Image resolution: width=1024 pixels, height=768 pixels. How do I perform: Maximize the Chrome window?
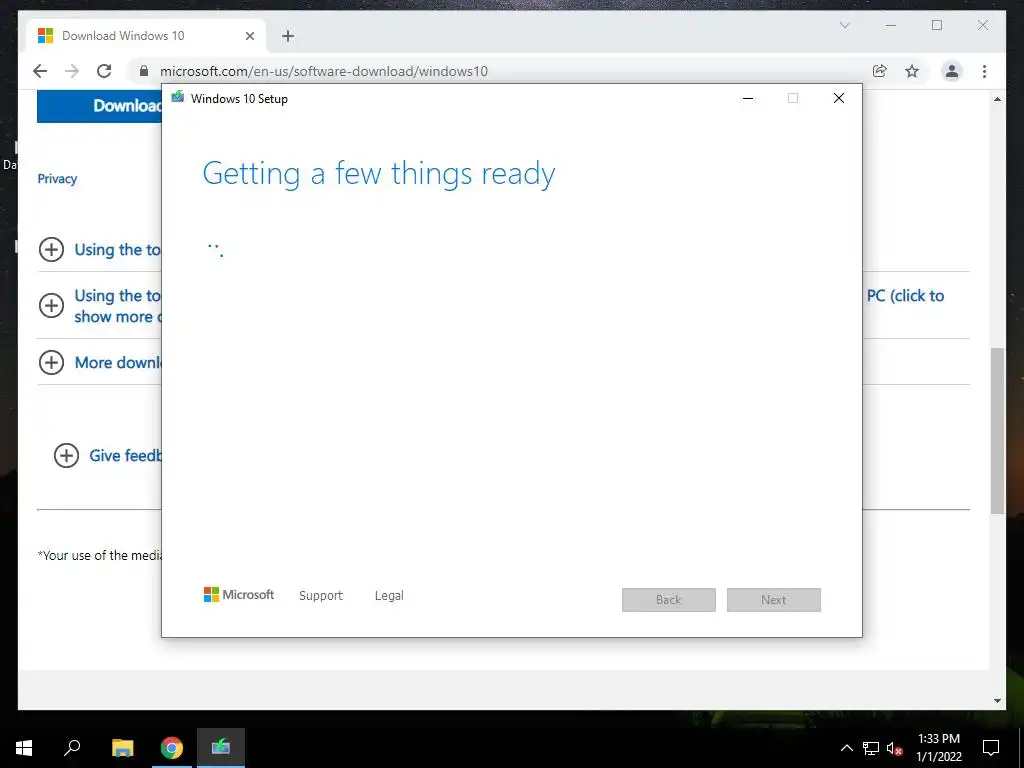coord(937,25)
